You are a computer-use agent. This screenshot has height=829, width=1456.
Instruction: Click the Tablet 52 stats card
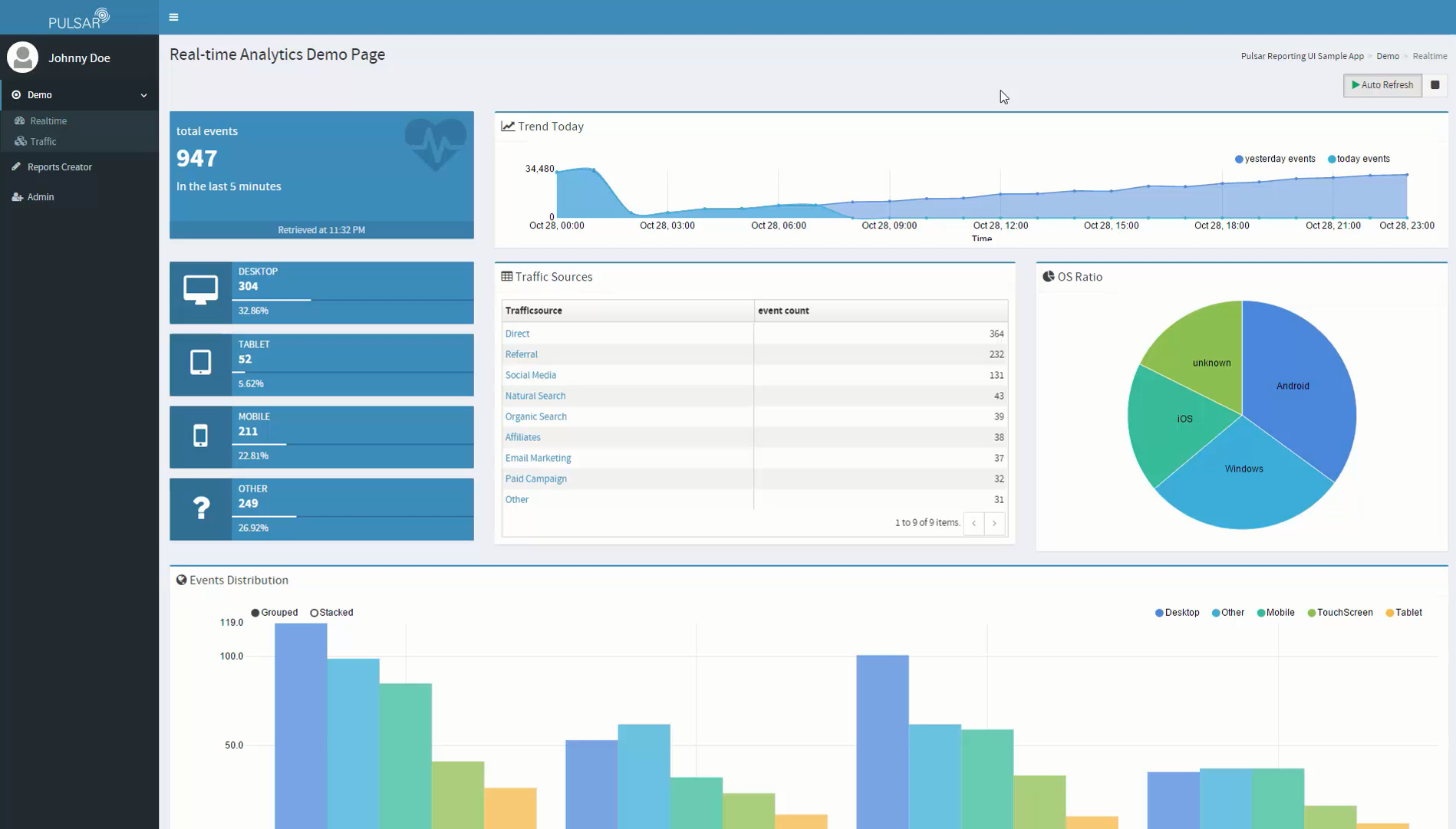click(x=321, y=365)
